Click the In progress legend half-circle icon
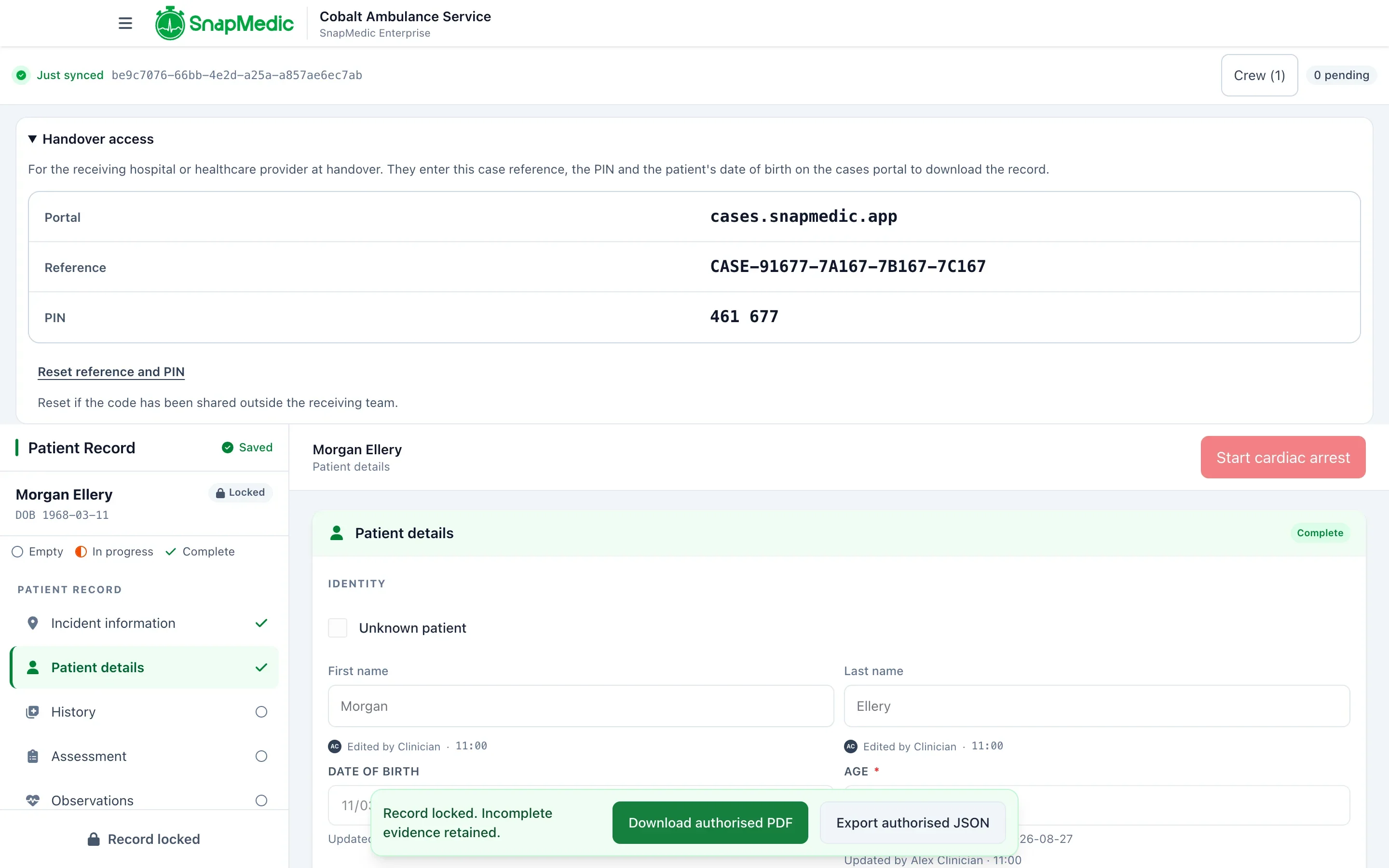The height and width of the screenshot is (868, 1389). (x=81, y=552)
